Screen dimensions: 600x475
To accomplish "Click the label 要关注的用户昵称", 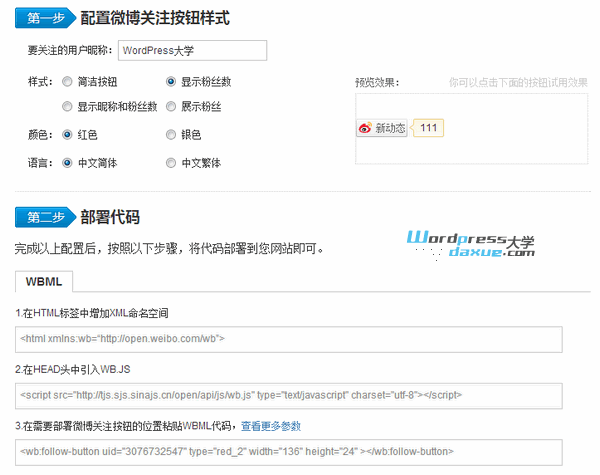I will coord(70,50).
